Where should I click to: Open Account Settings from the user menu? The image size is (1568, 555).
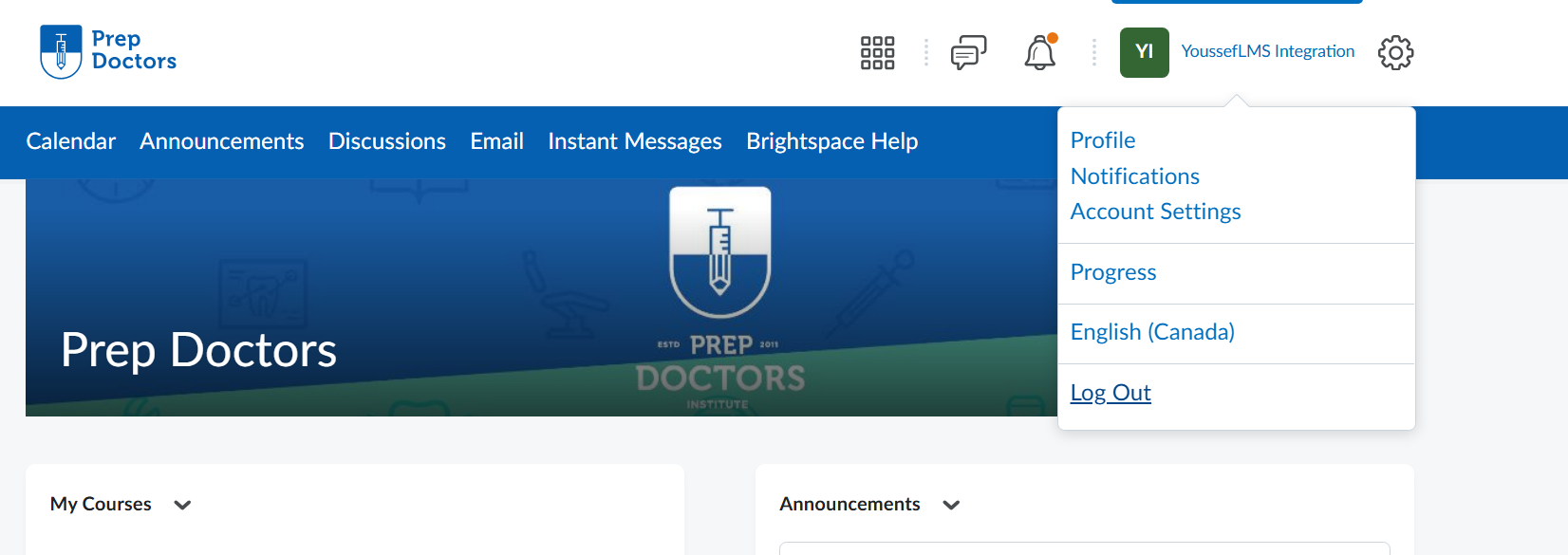(1156, 212)
